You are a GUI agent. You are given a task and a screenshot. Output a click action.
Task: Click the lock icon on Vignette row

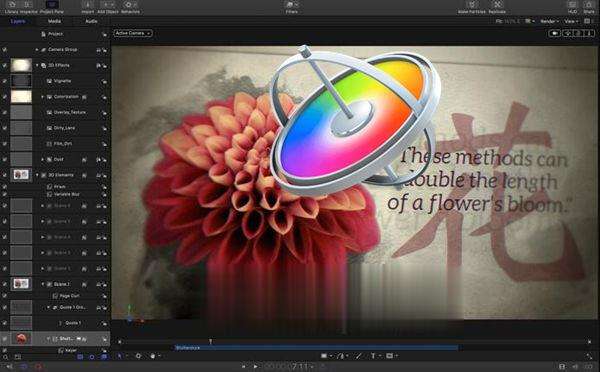(x=104, y=82)
